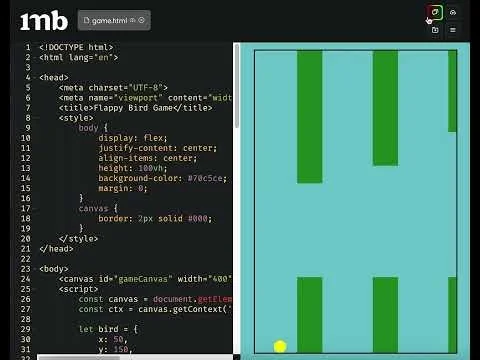Click the second green bottom pipe in preview
The image size is (480, 360).
pyautogui.click(x=385, y=315)
